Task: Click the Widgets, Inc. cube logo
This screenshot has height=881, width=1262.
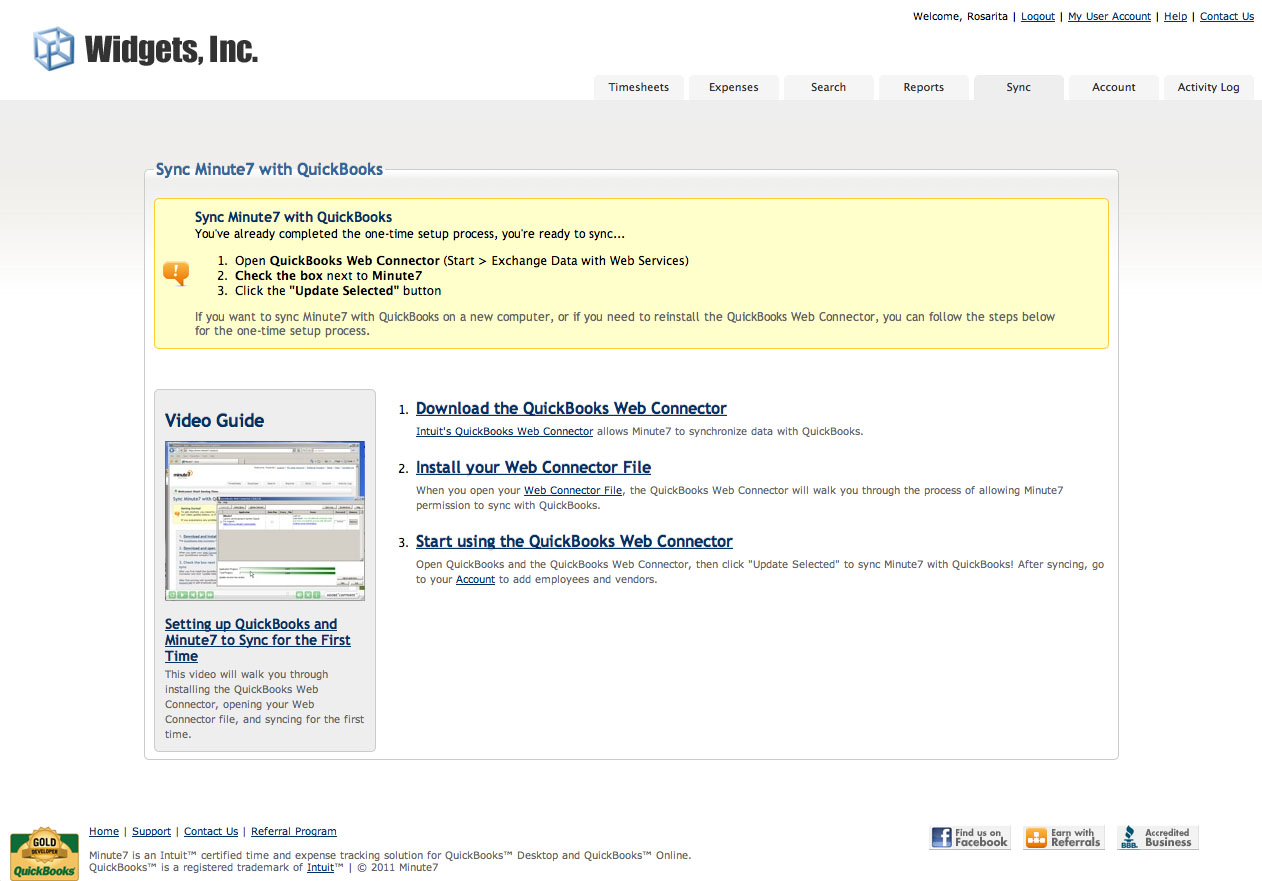Action: (x=54, y=49)
